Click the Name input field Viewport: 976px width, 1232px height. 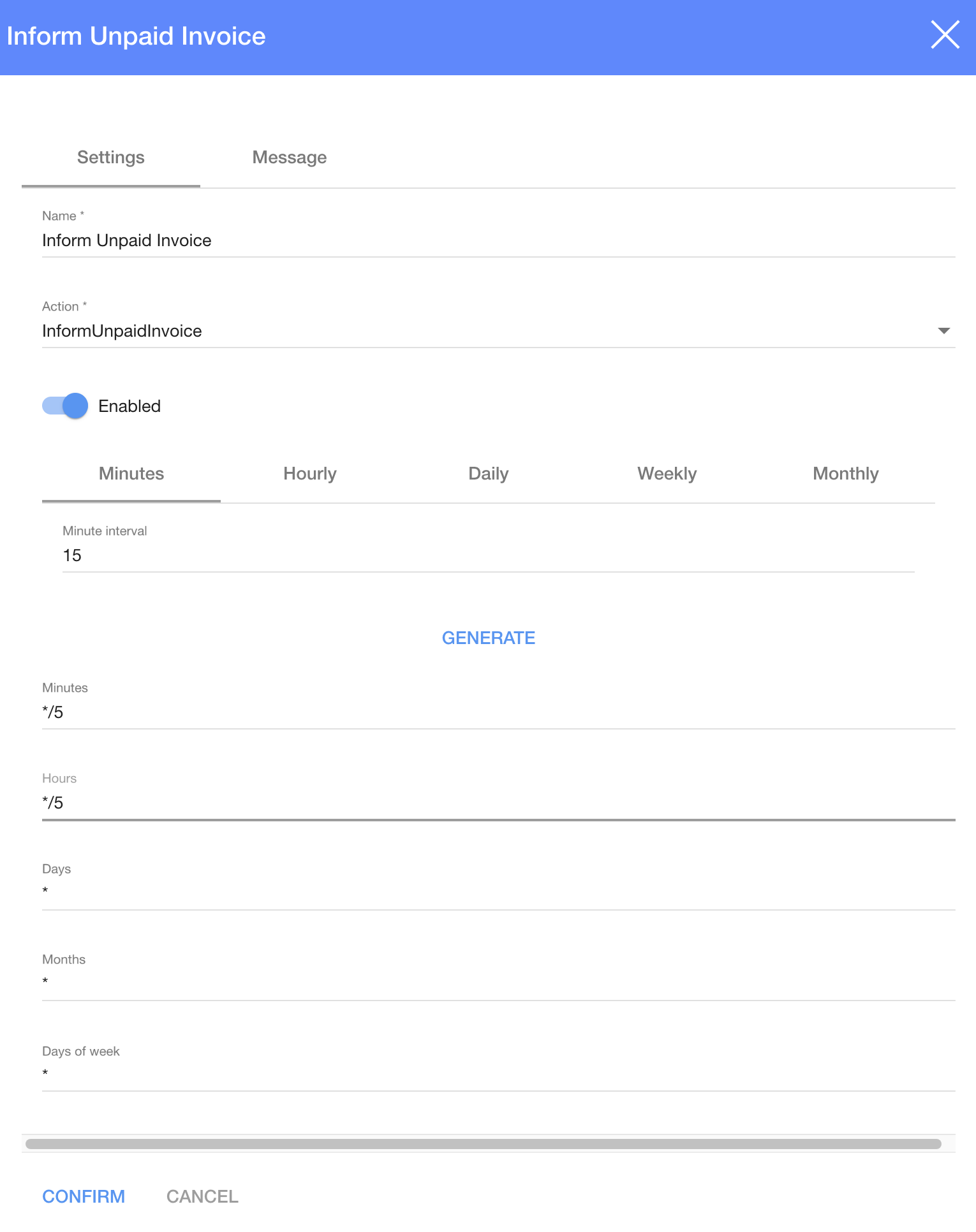pos(498,240)
